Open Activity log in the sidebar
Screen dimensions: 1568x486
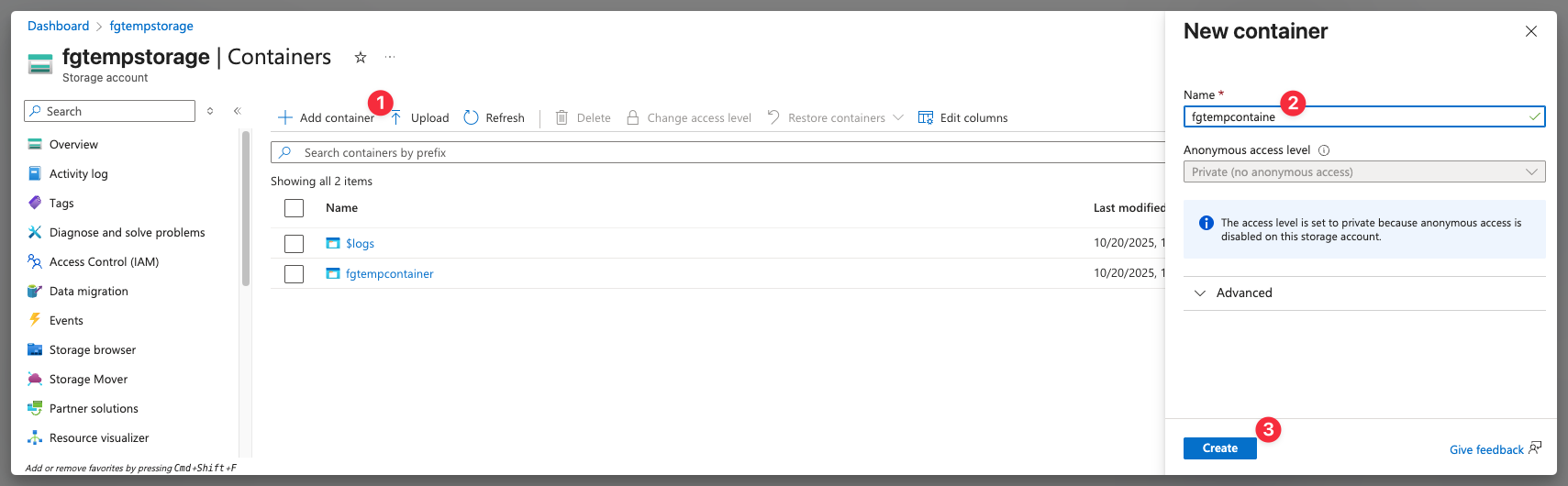78,173
